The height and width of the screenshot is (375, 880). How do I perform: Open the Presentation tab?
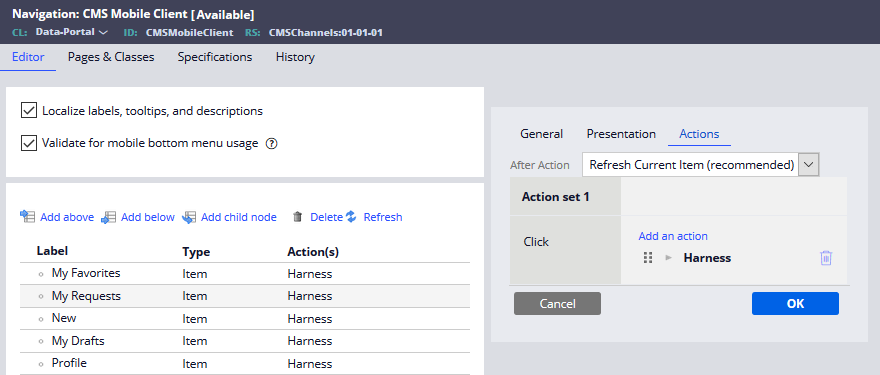click(x=621, y=134)
